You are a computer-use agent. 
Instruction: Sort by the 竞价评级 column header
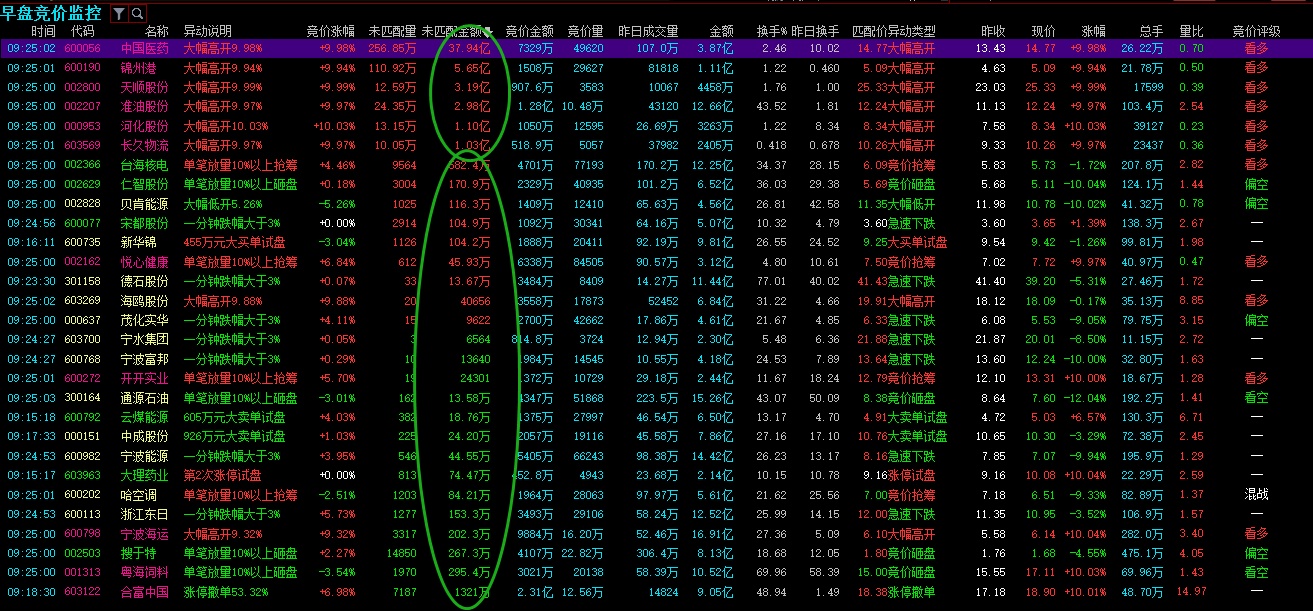click(x=1257, y=32)
